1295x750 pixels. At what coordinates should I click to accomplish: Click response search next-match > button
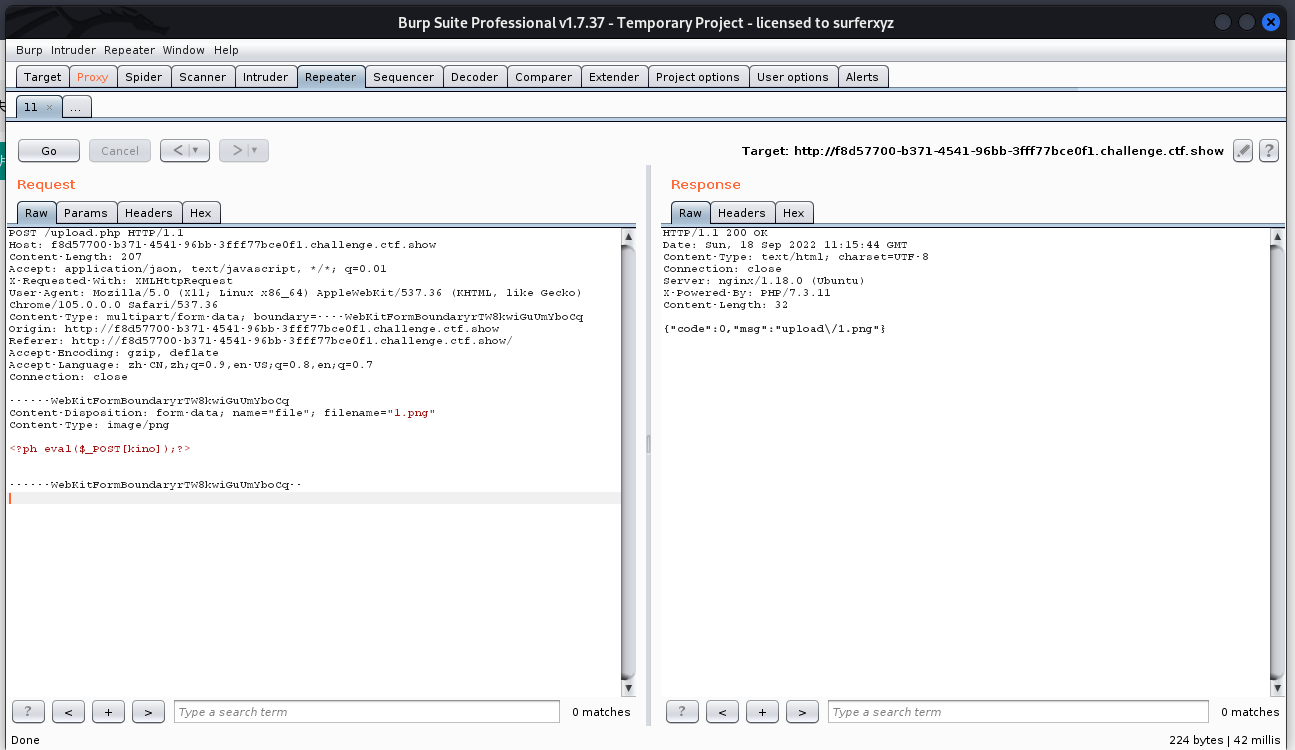point(802,712)
